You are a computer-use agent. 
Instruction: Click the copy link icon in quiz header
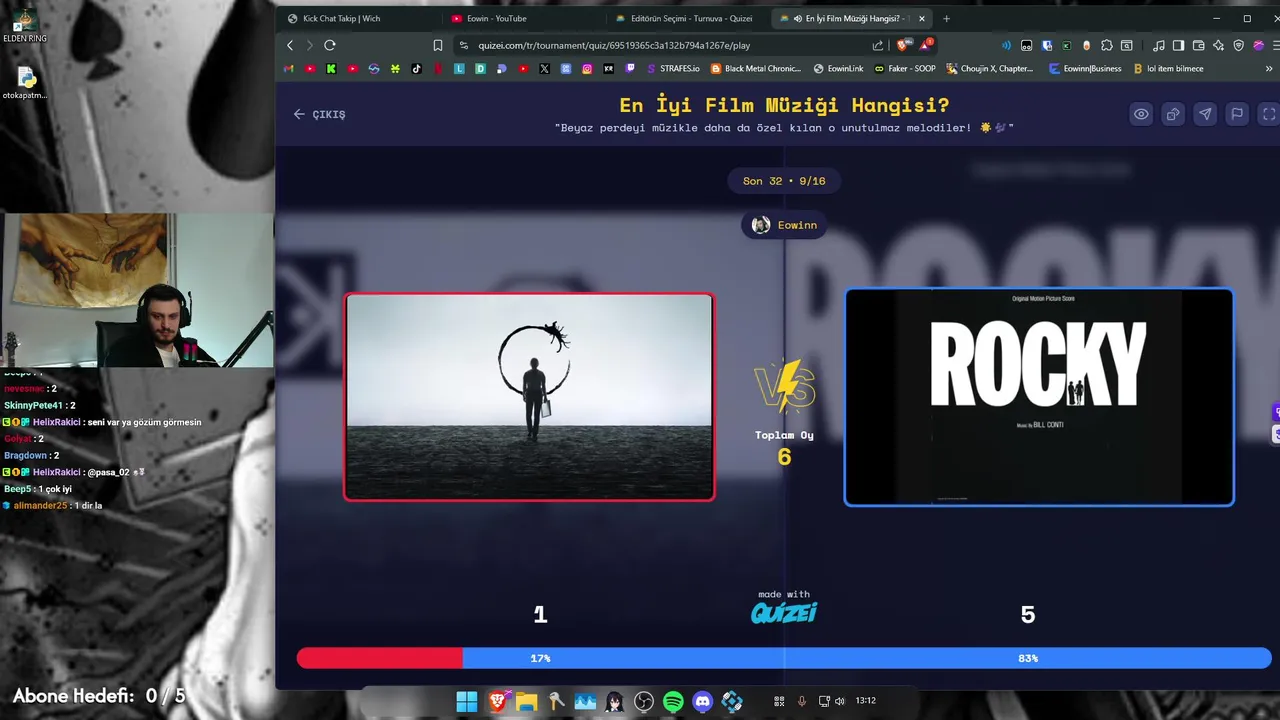pos(1173,114)
